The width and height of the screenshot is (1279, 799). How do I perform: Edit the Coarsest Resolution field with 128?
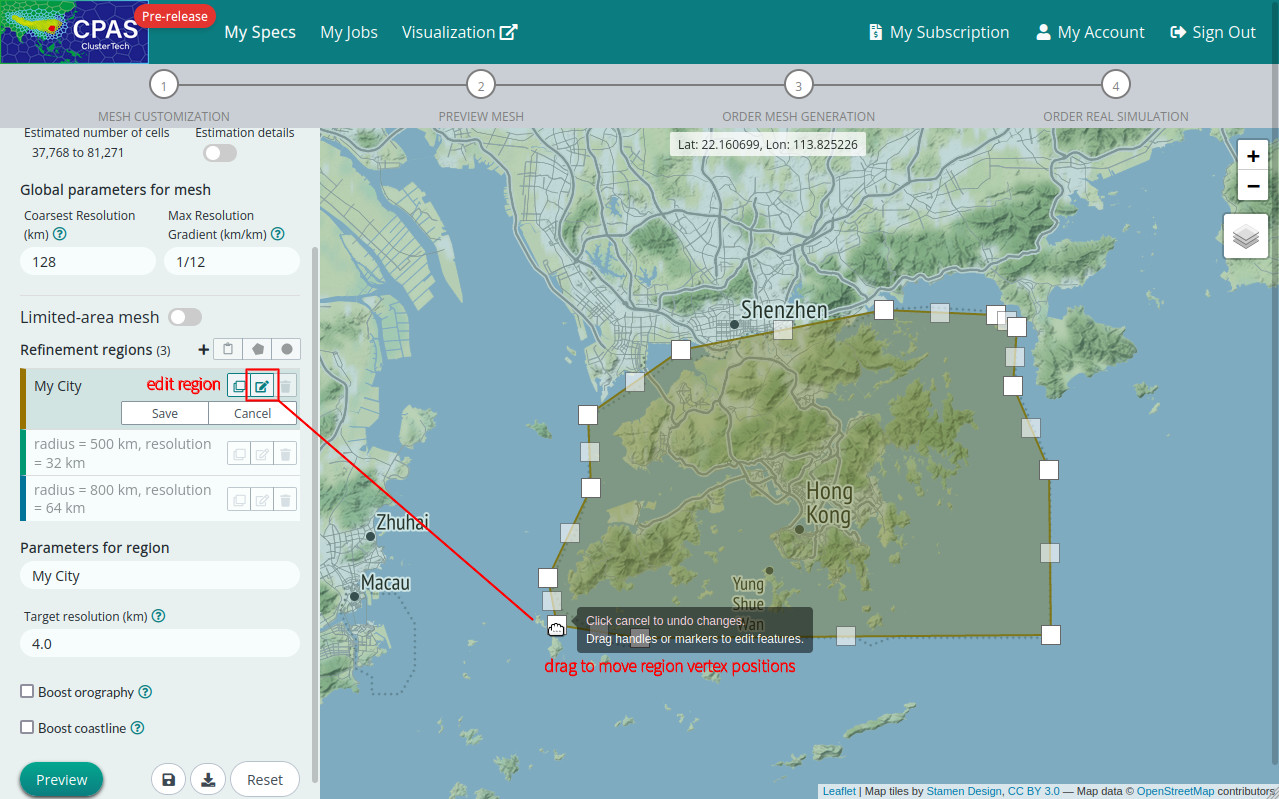[x=88, y=261]
